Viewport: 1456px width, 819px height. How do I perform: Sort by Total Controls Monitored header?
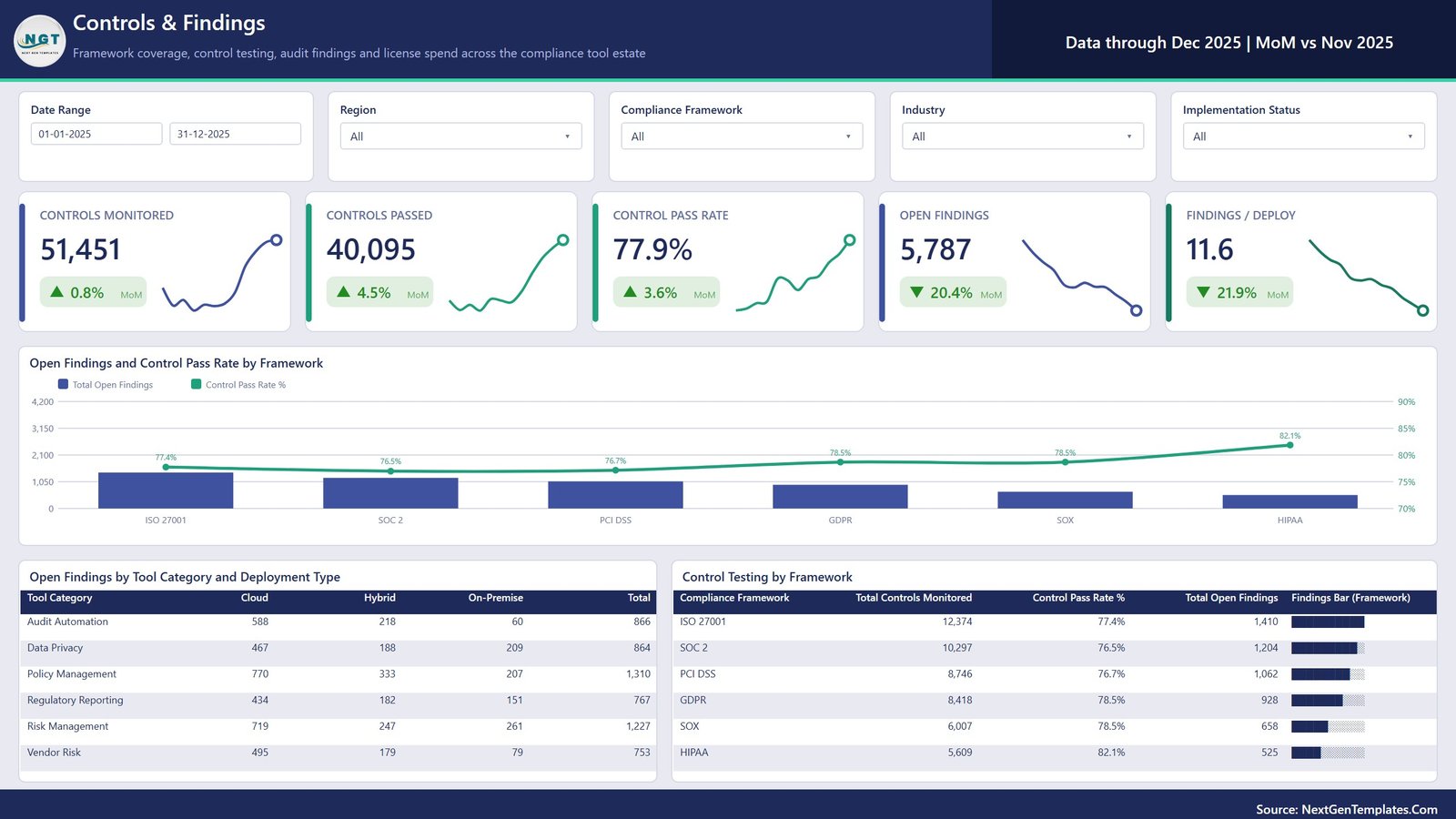[x=914, y=598]
